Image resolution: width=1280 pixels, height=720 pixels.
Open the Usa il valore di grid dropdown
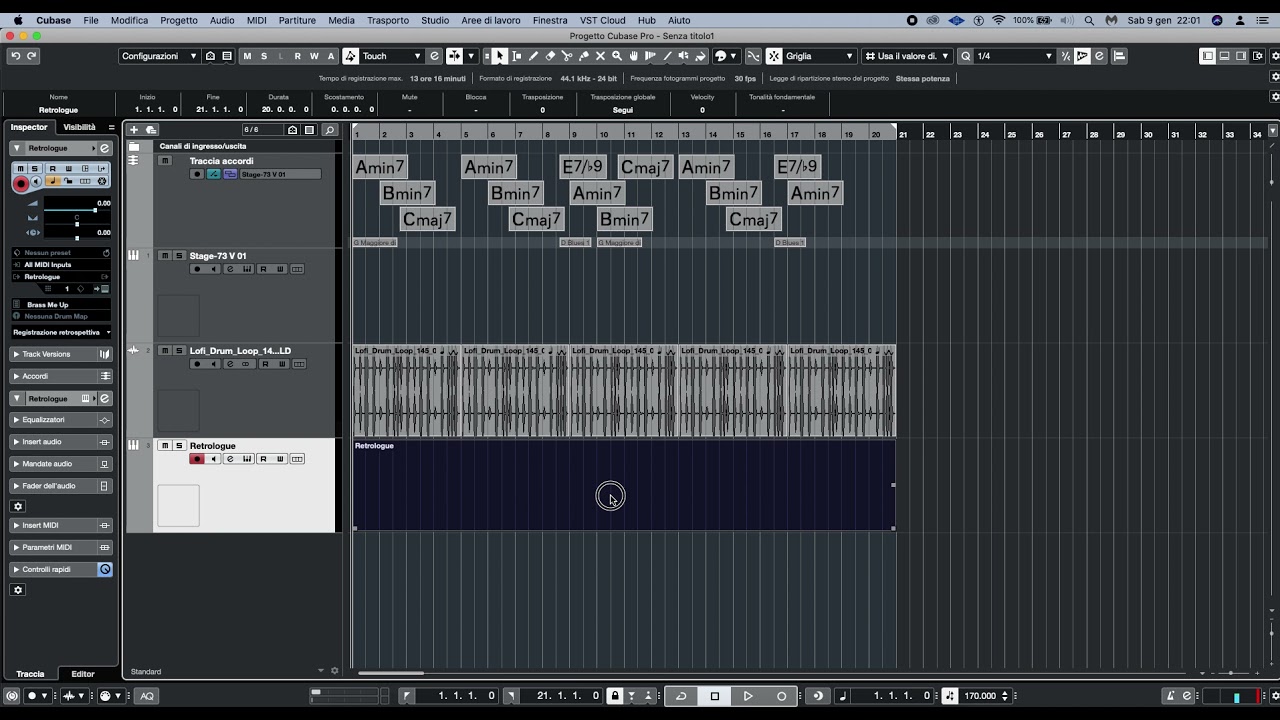coord(908,56)
